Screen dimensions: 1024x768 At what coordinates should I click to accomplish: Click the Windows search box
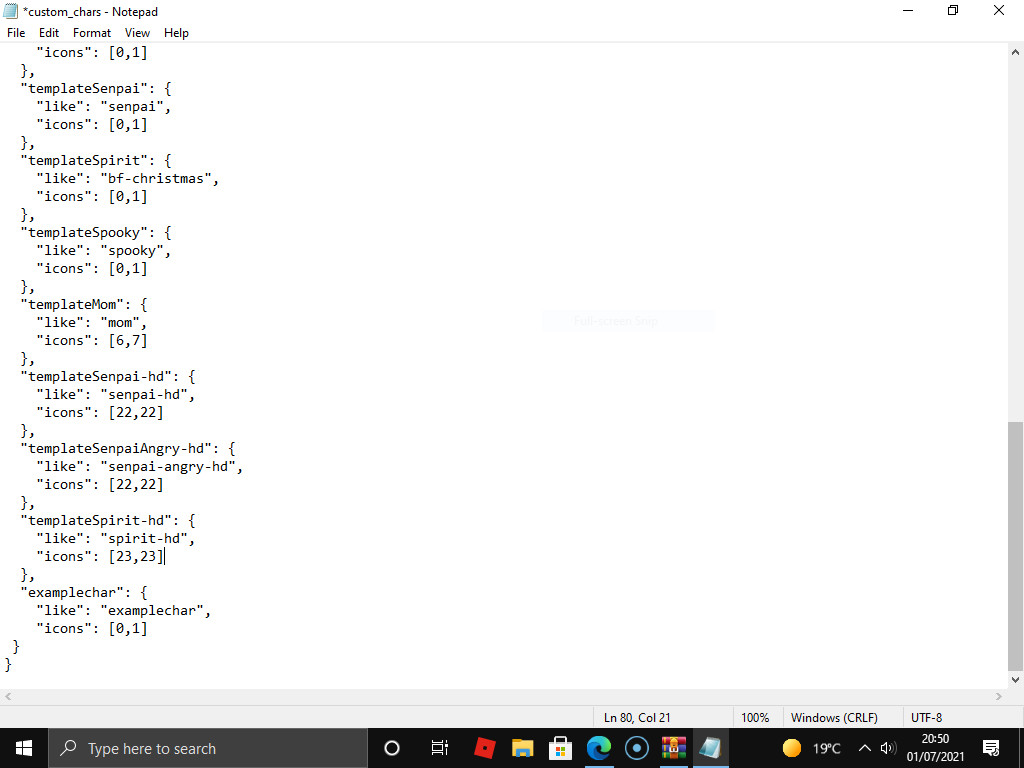click(x=200, y=748)
